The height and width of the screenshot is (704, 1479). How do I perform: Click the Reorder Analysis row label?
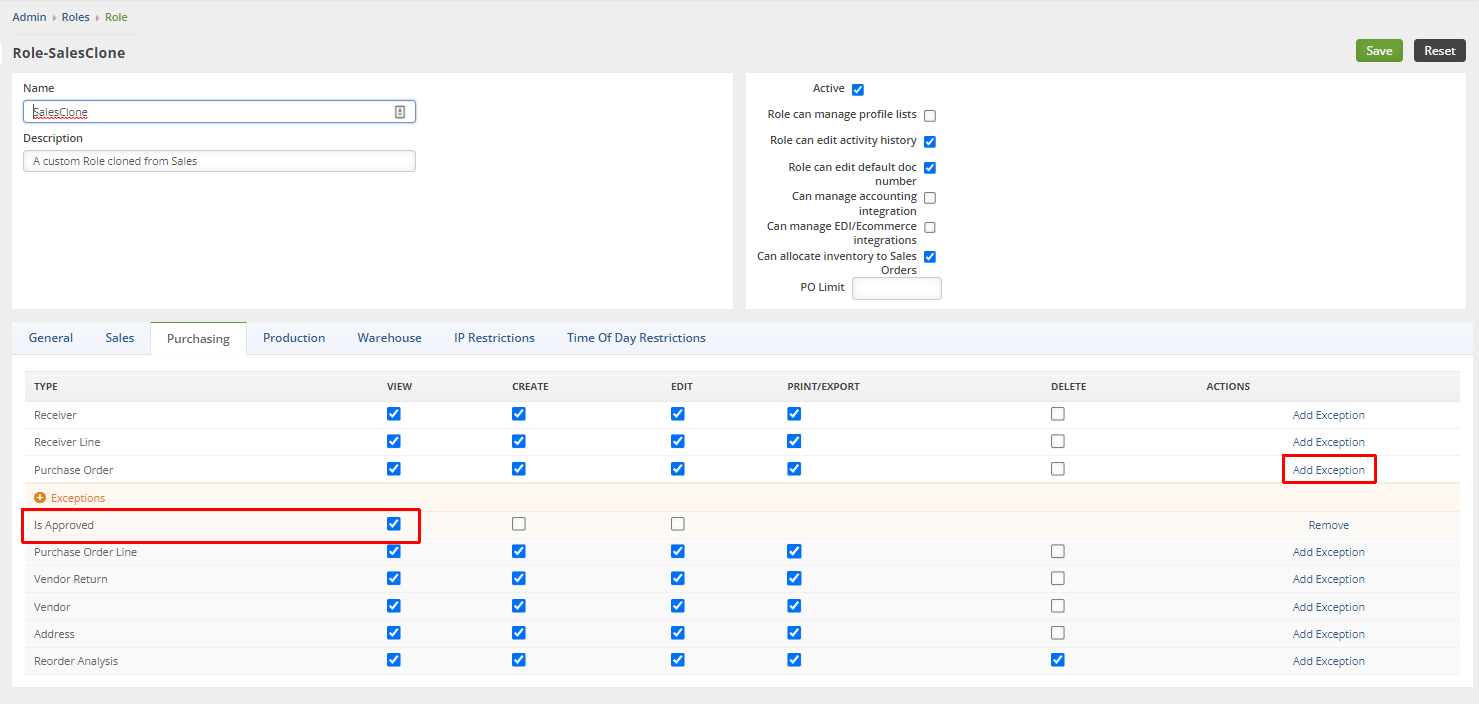point(76,661)
